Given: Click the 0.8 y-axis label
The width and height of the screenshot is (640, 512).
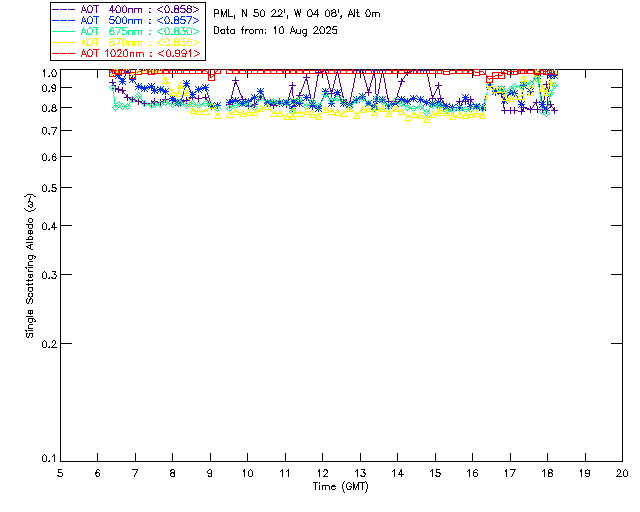Looking at the screenshot, I should (x=49, y=108).
